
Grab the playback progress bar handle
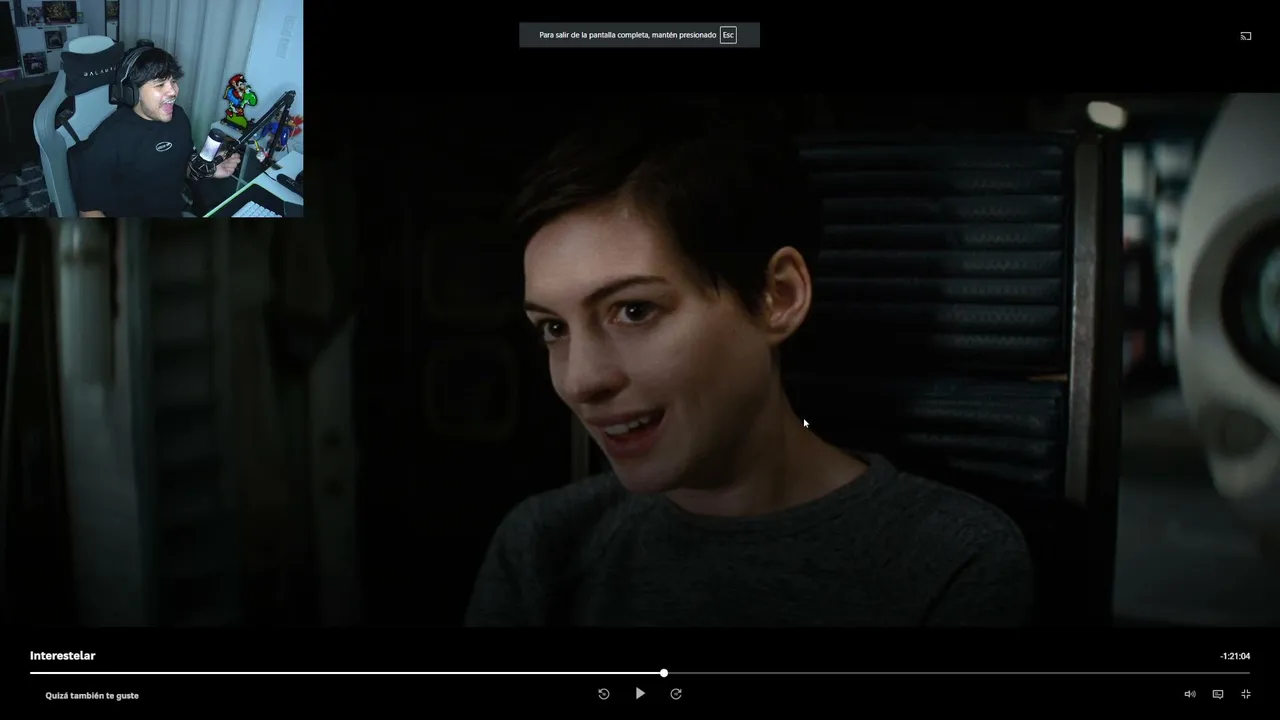click(x=664, y=673)
